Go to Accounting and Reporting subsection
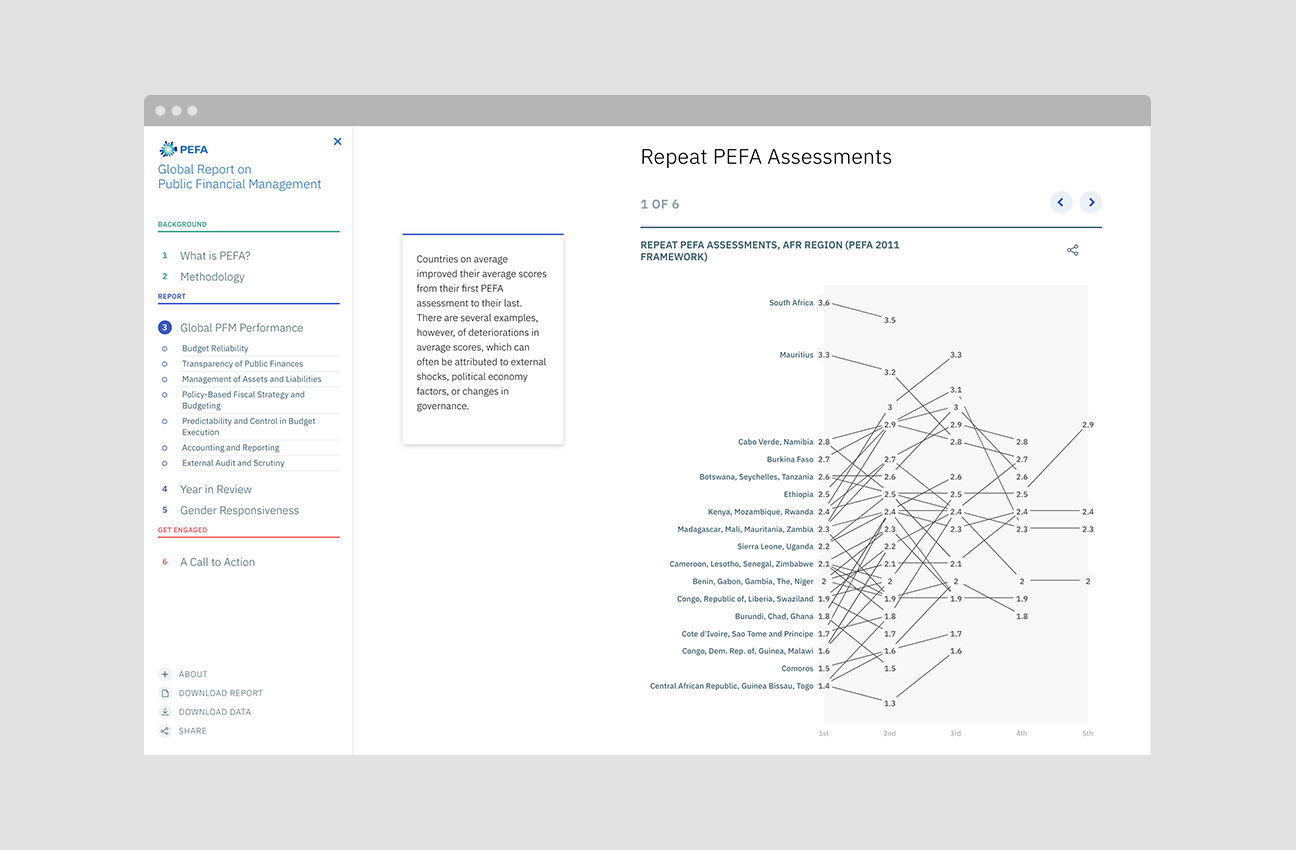The height and width of the screenshot is (850, 1296). coord(230,448)
